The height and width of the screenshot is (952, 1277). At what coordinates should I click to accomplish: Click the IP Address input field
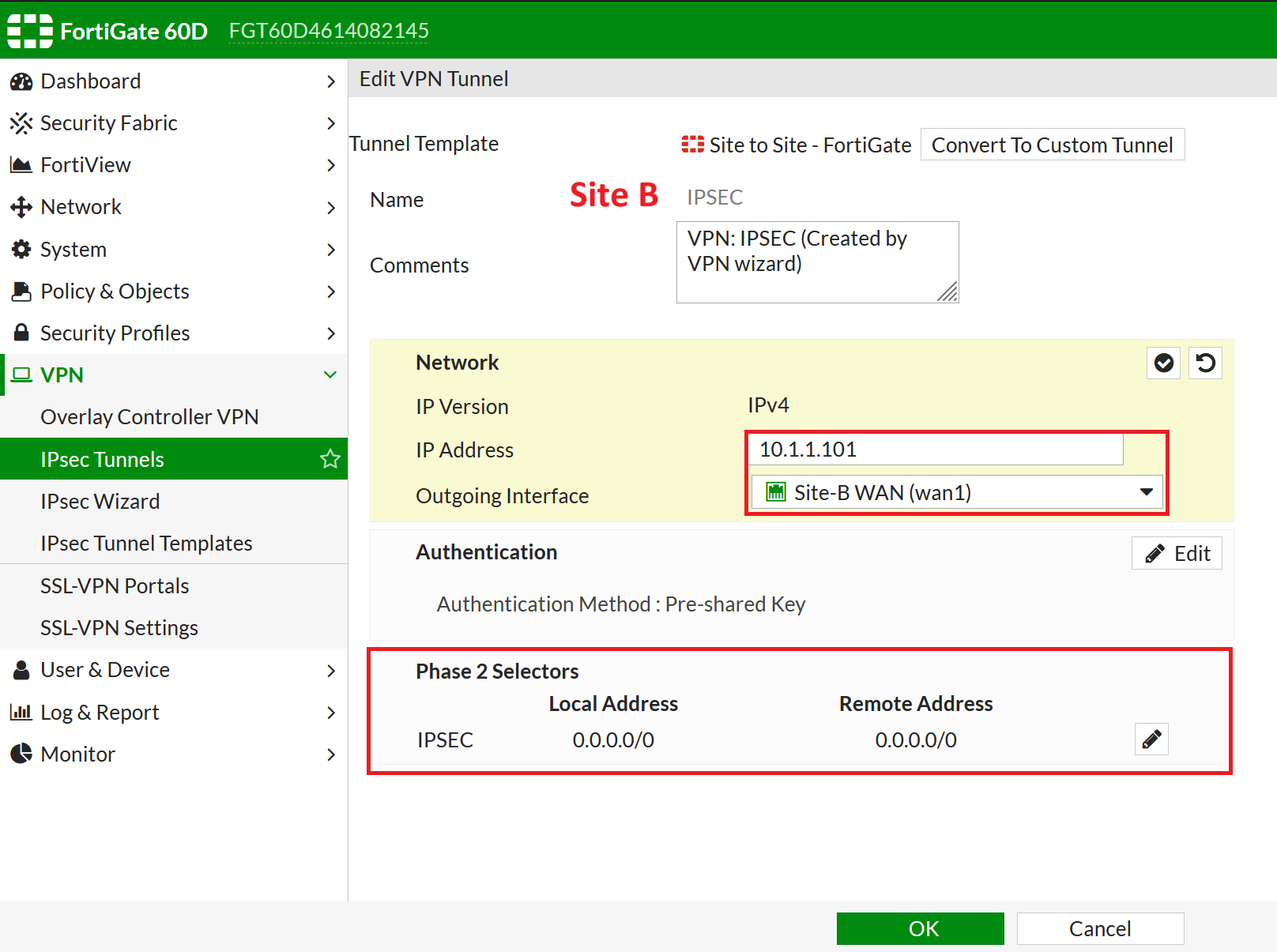tap(936, 450)
